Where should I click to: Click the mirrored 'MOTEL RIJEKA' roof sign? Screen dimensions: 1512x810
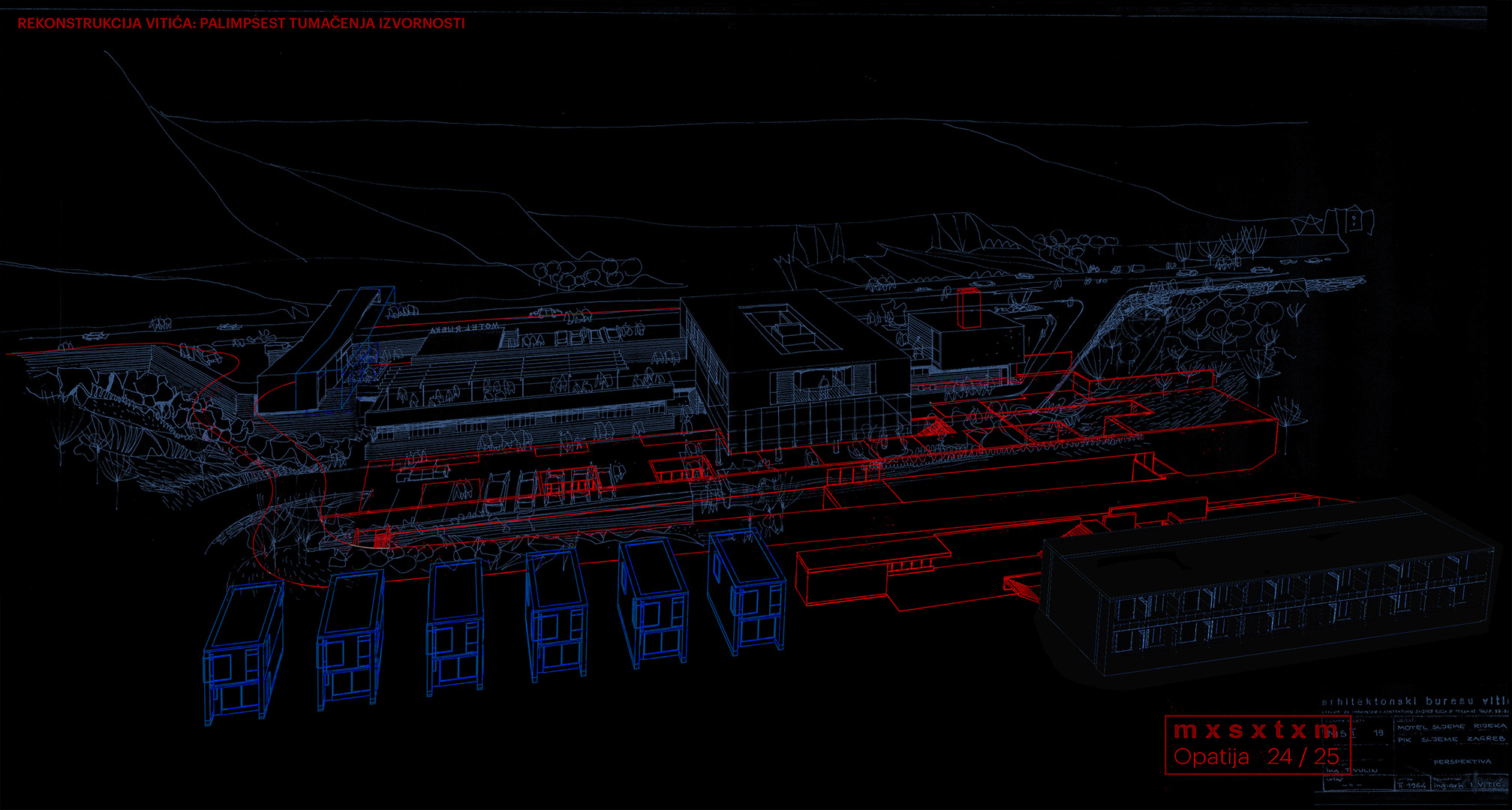click(x=465, y=328)
